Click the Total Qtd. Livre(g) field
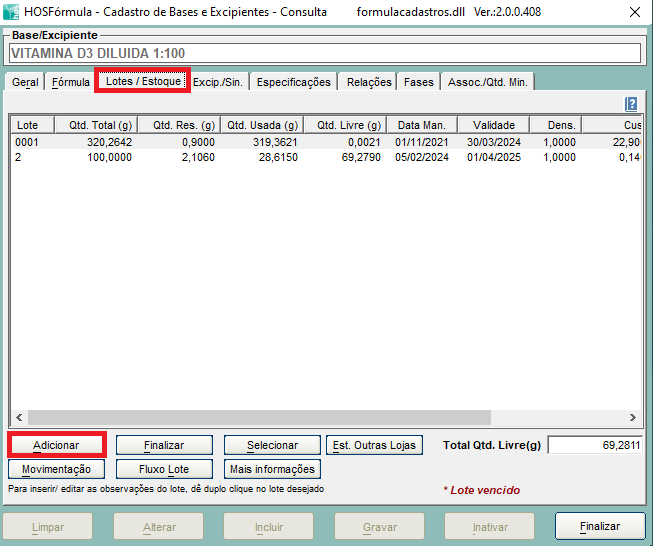 point(594,445)
